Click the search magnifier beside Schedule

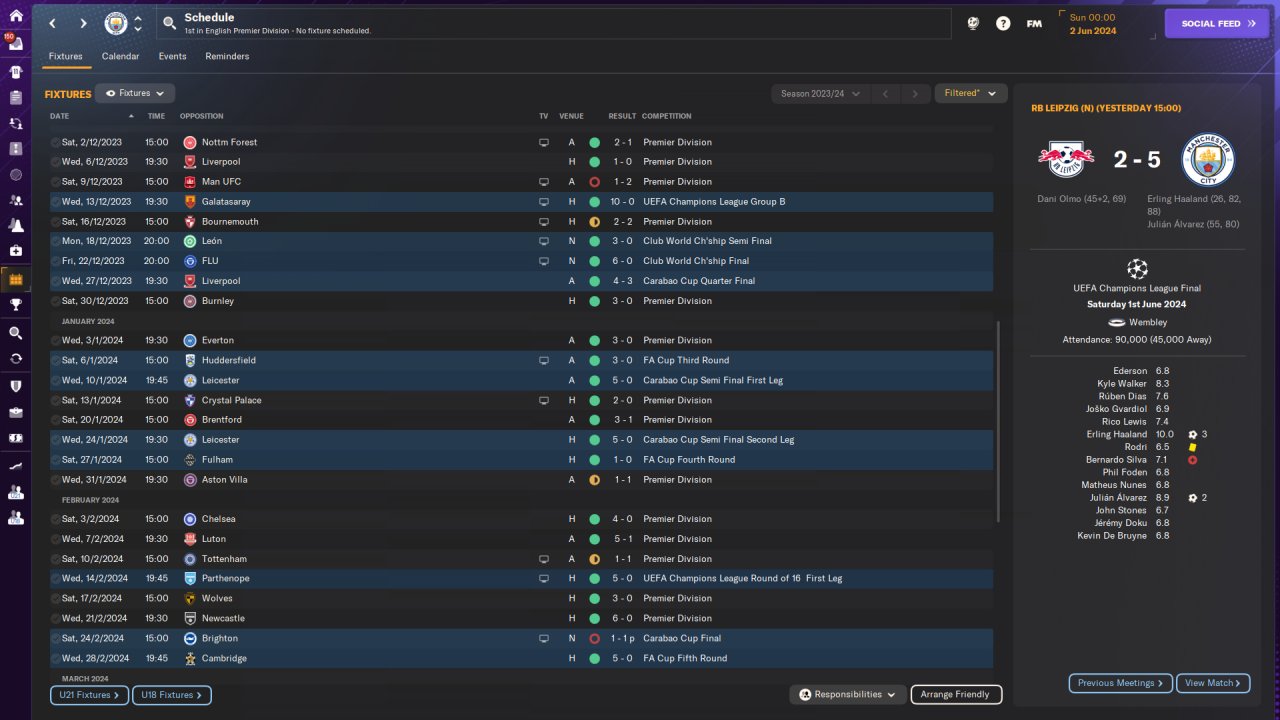point(170,23)
